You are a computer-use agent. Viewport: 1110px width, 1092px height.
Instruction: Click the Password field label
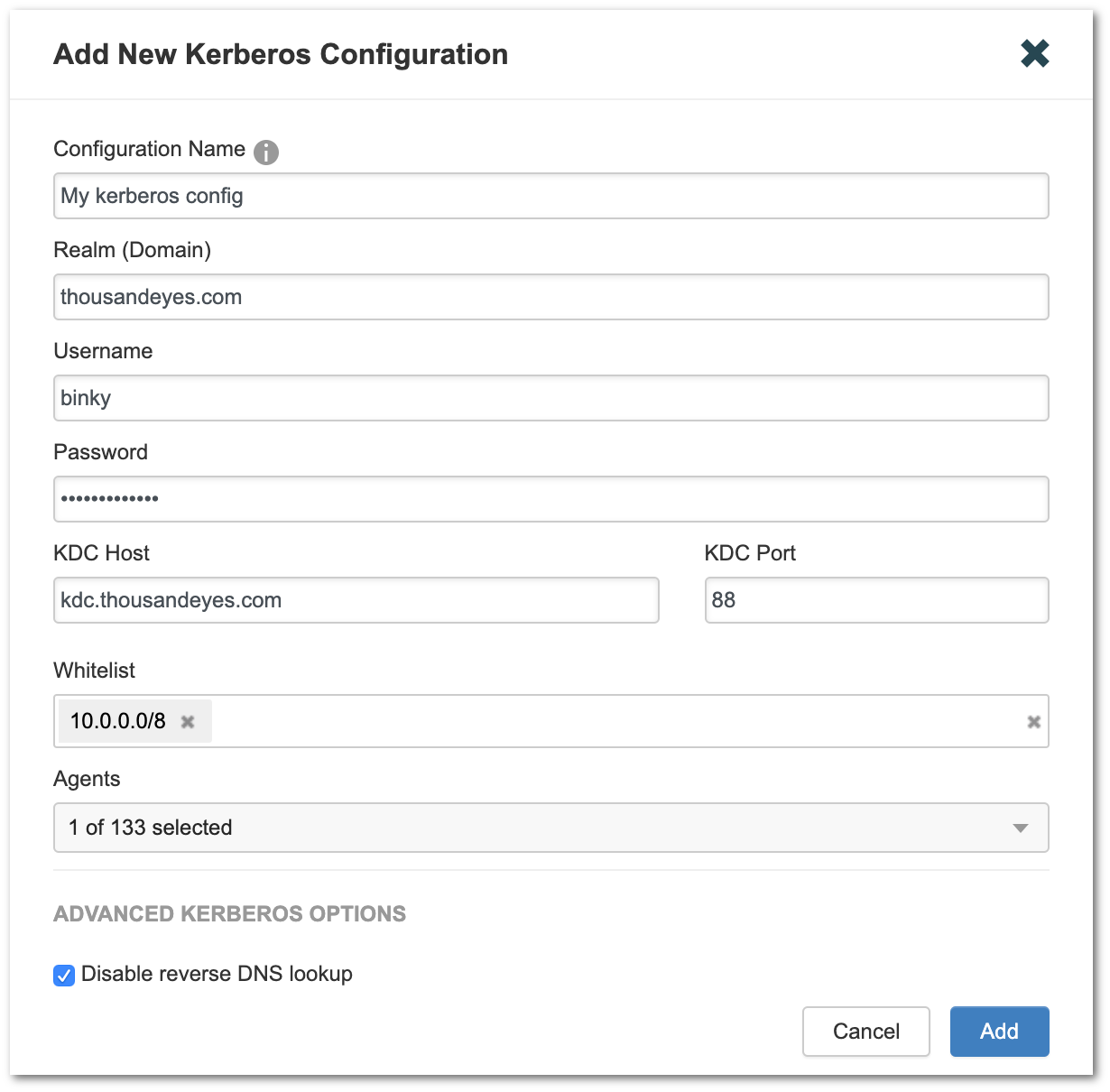tap(101, 452)
